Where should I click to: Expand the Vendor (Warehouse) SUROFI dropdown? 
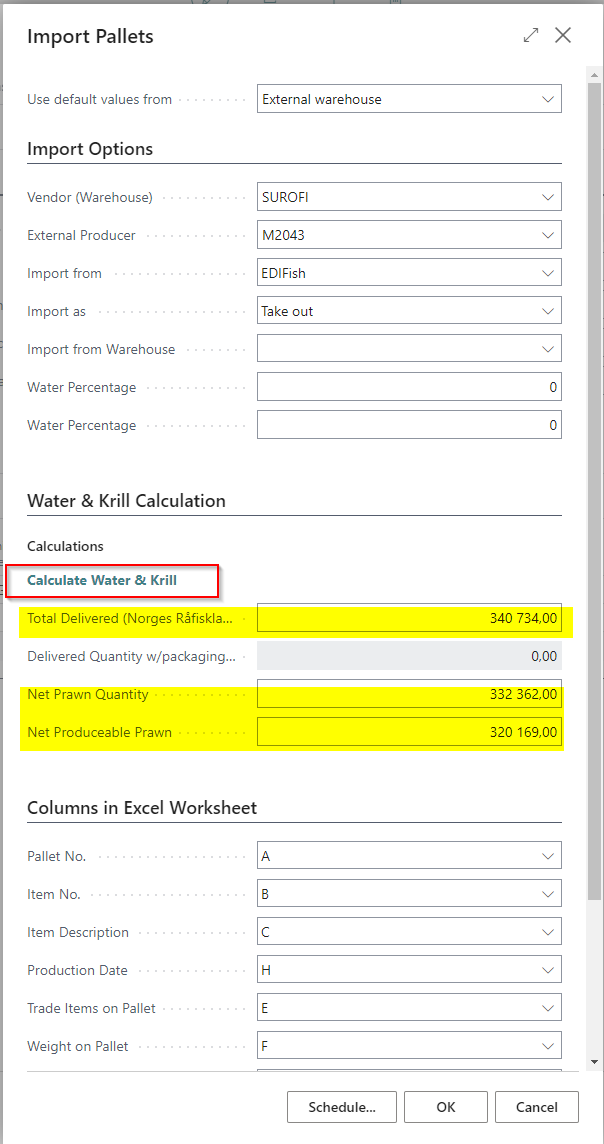408,197
